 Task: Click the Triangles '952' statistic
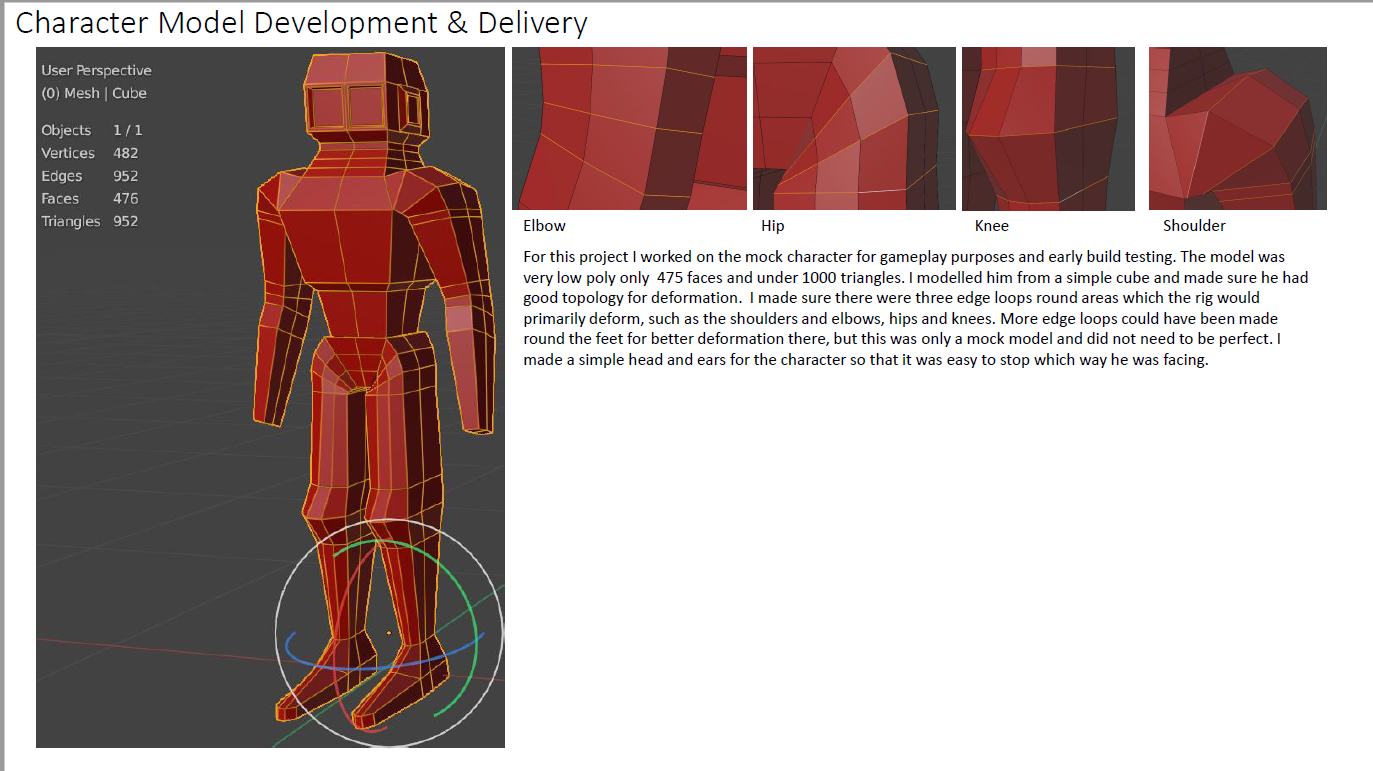click(x=125, y=222)
